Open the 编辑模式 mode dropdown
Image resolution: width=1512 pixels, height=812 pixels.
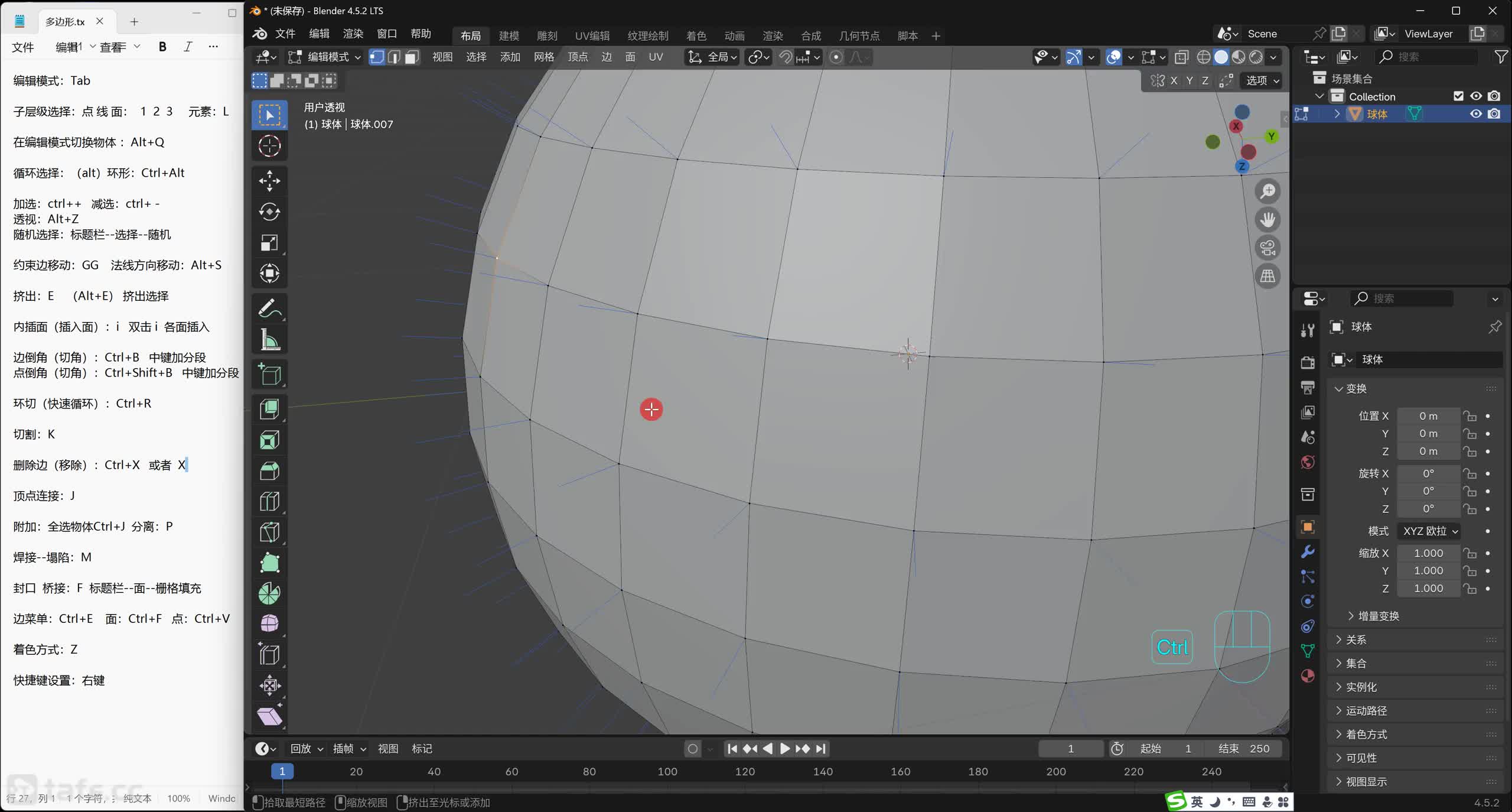[x=325, y=57]
